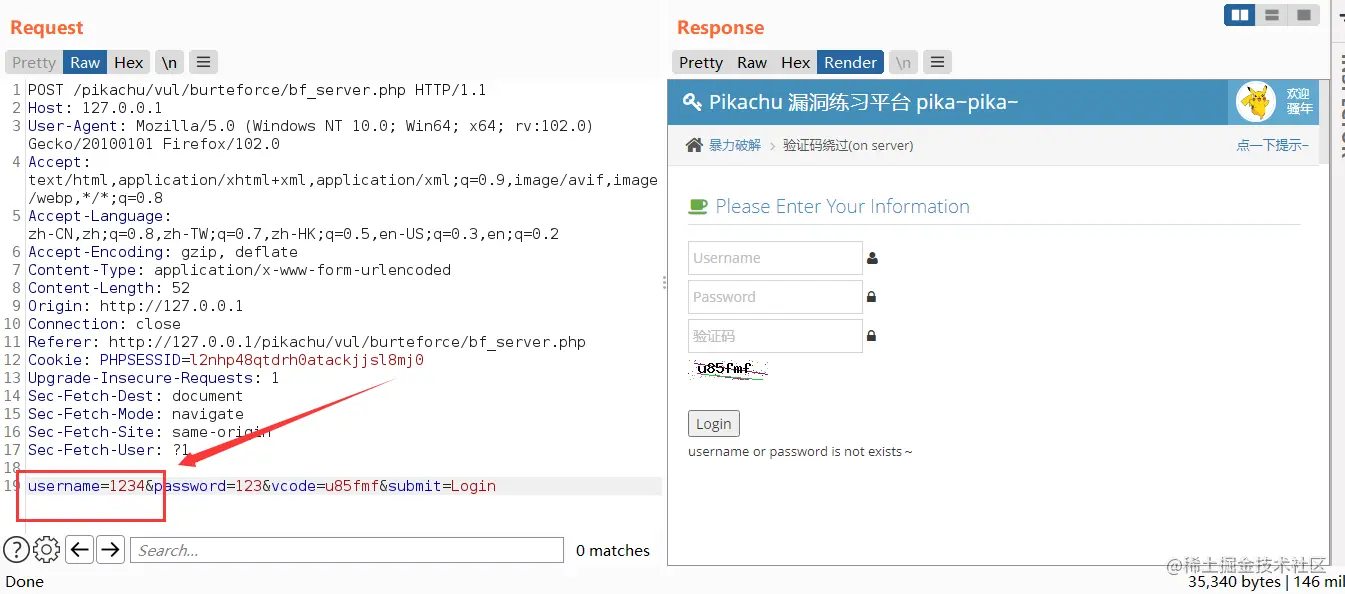Select side-by-side split layout view

pyautogui.click(x=1240, y=15)
